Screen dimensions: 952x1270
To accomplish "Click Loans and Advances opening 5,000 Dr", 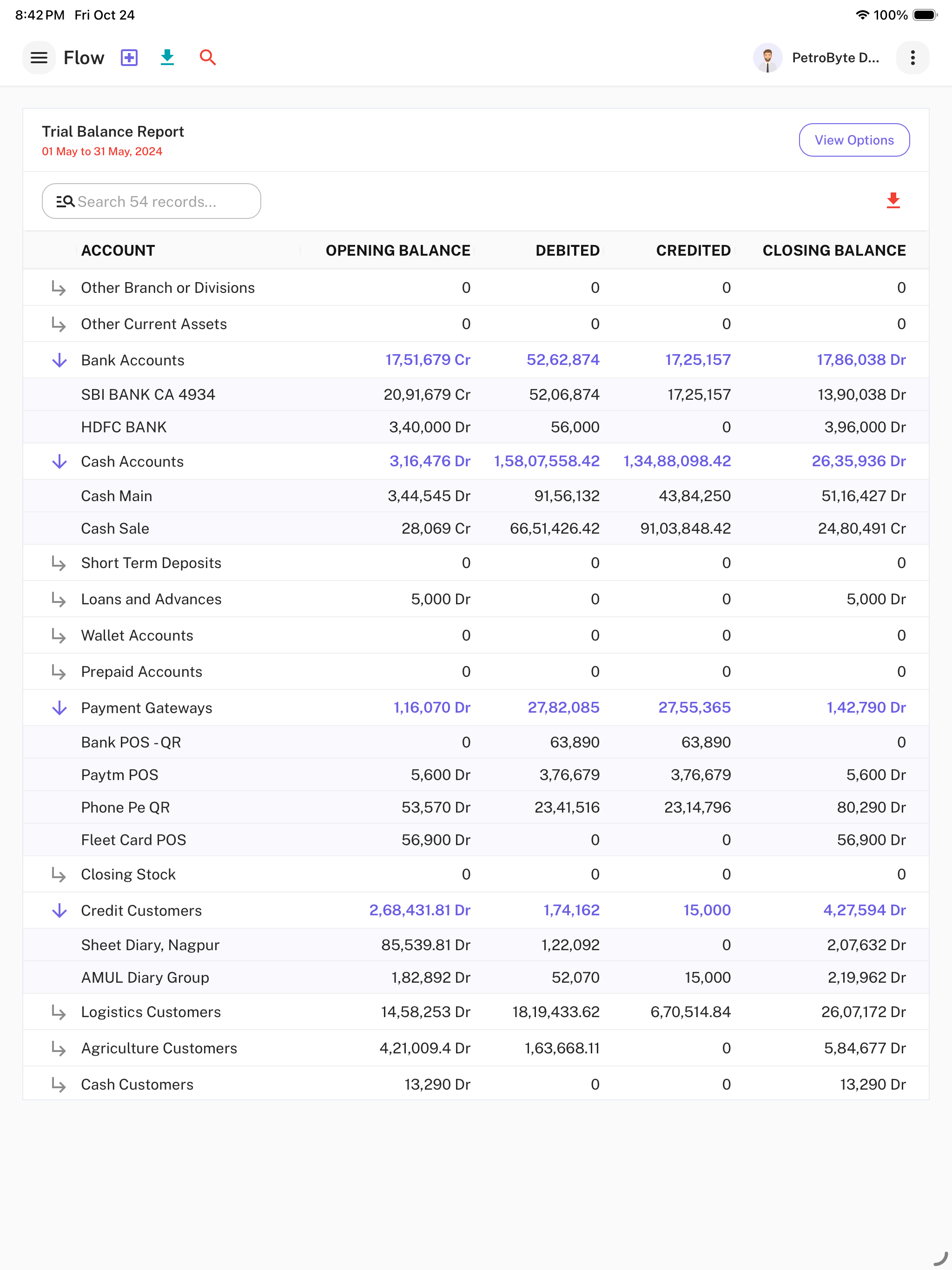I will (440, 599).
